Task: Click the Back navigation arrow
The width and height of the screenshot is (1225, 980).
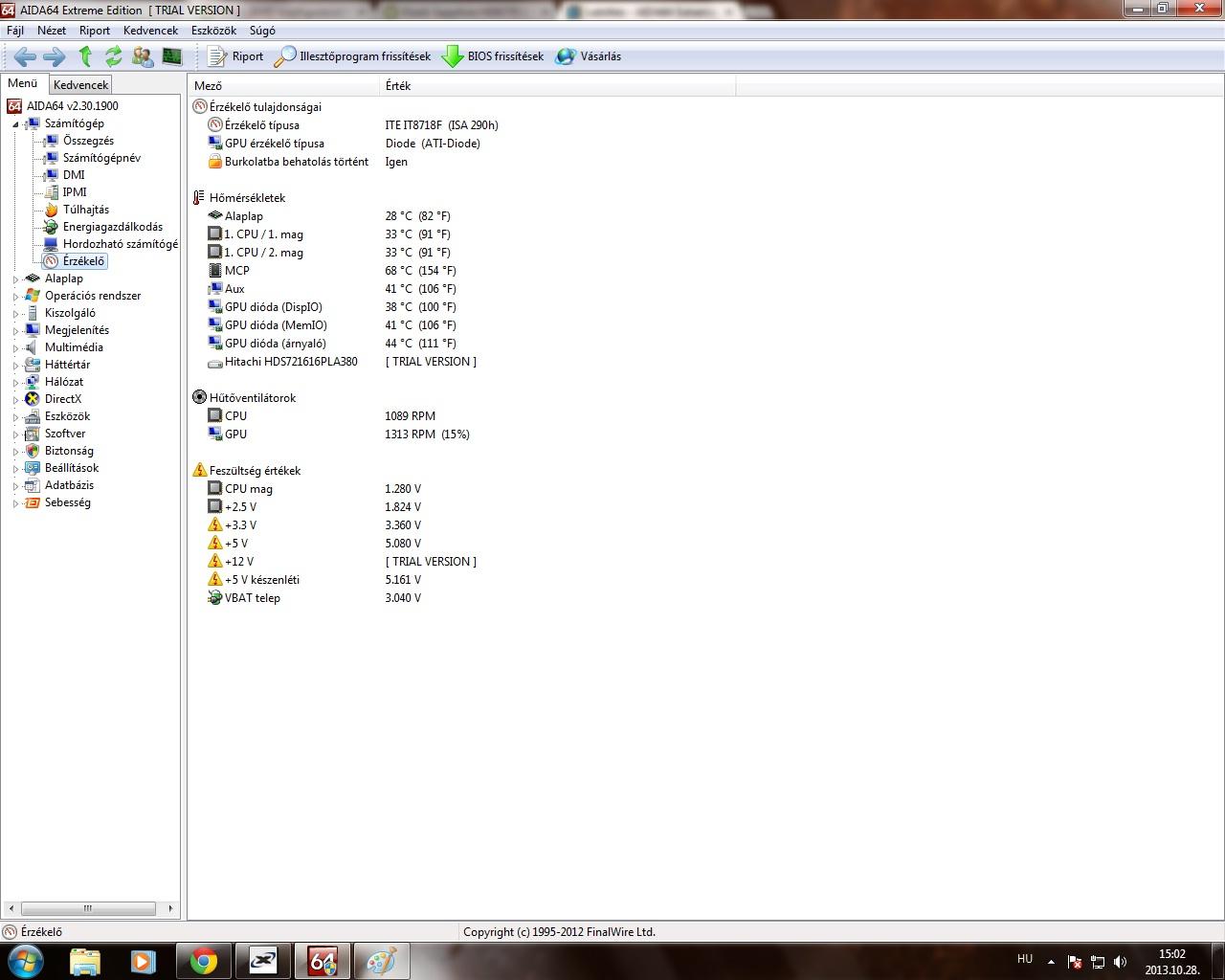Action: (x=25, y=56)
